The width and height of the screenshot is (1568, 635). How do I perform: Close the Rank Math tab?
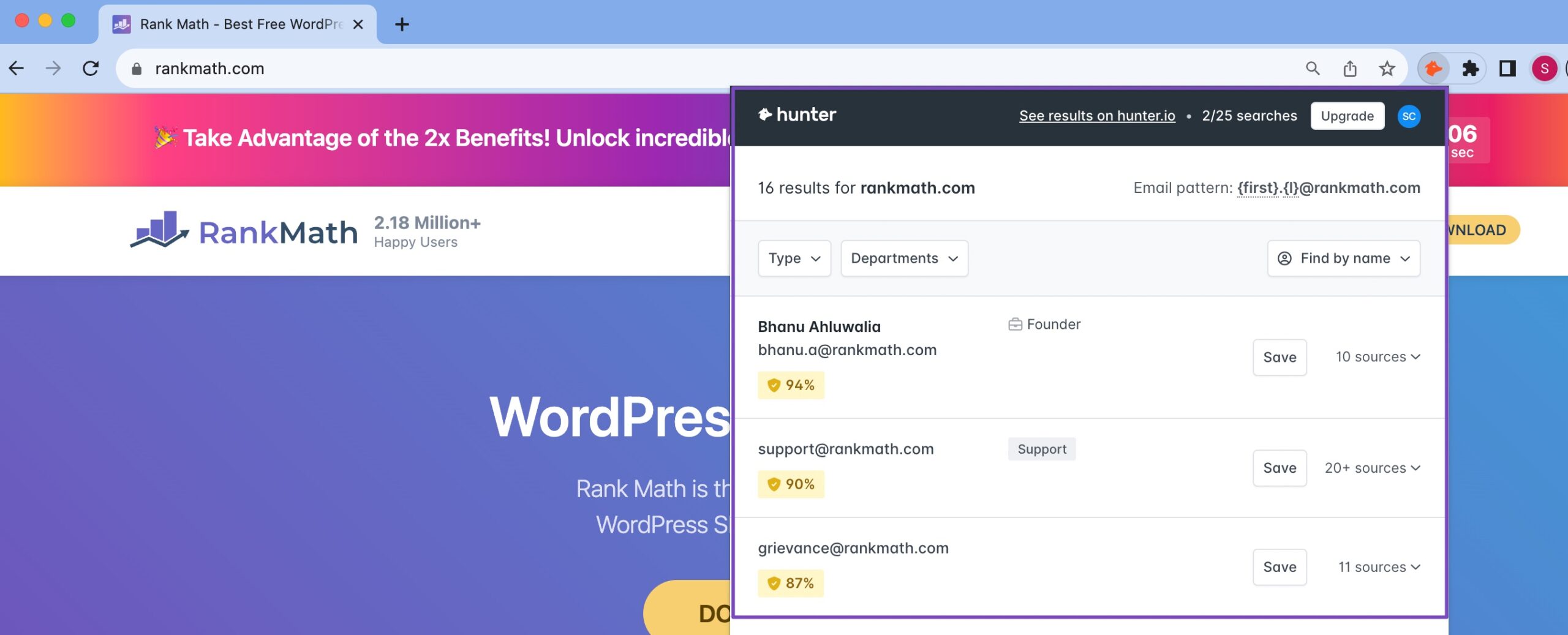pyautogui.click(x=358, y=24)
